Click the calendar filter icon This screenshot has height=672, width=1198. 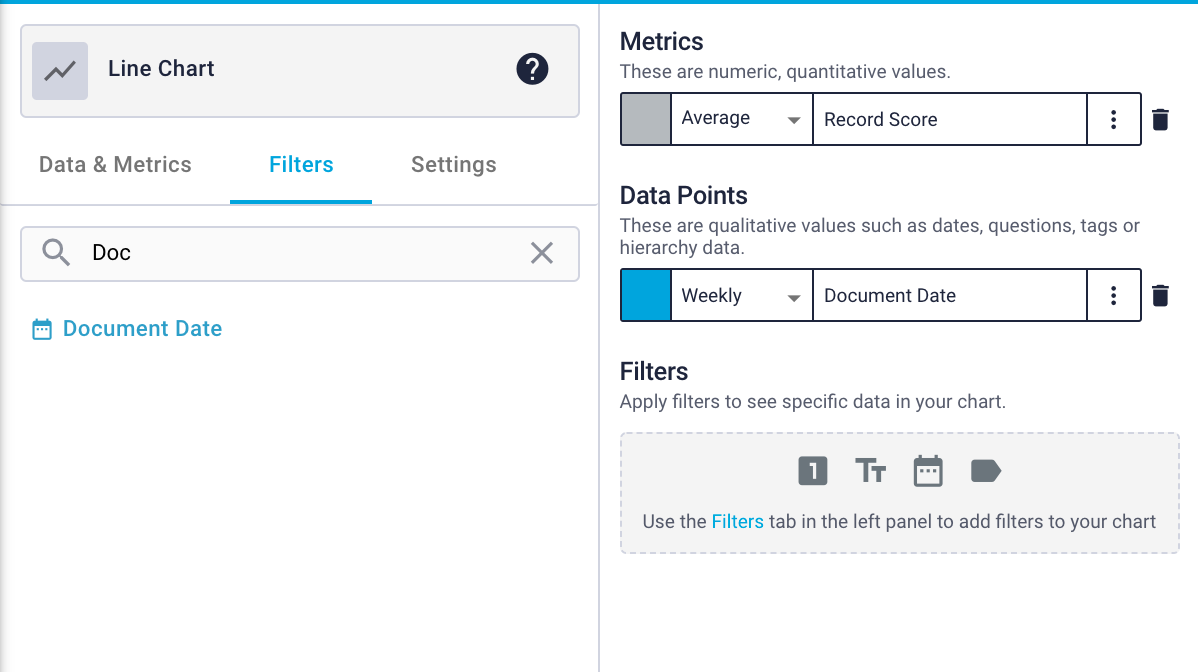928,470
